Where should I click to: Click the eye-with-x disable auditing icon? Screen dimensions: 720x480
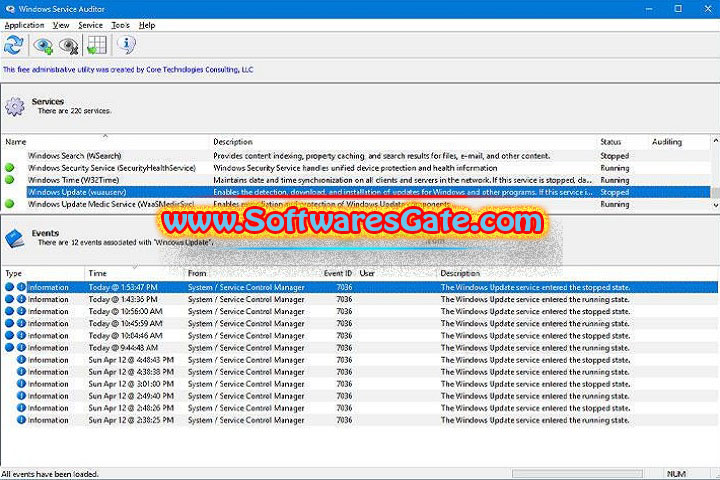(69, 45)
